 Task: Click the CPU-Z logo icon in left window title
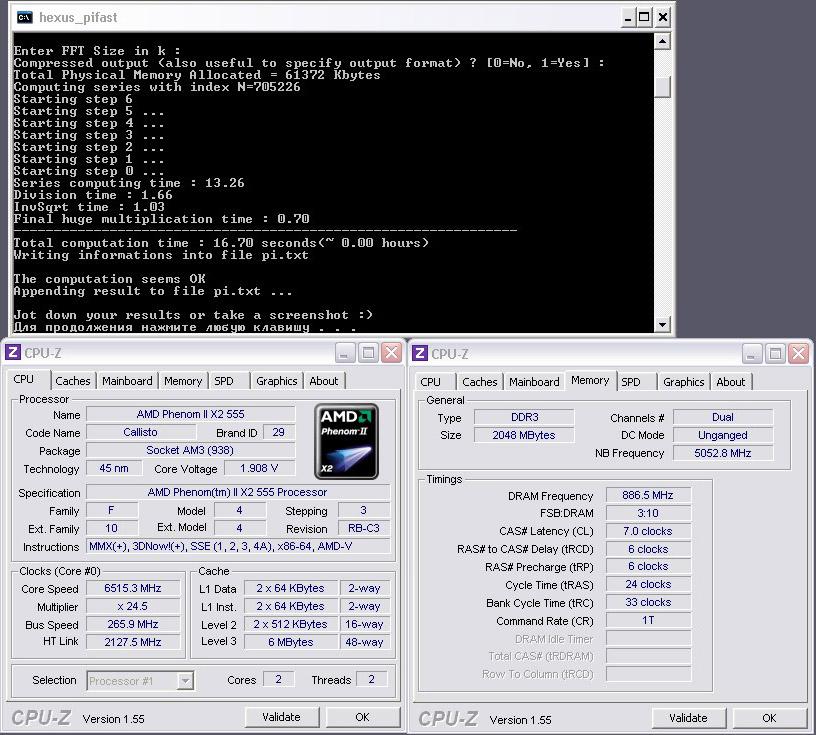pyautogui.click(x=13, y=352)
